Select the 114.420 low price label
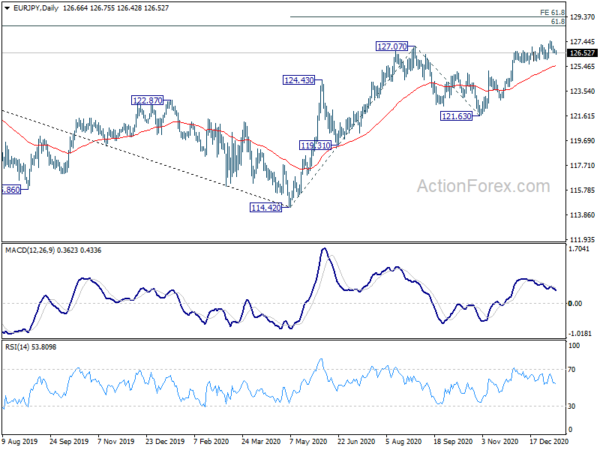Image resolution: width=600 pixels, height=450 pixels. pos(267,208)
